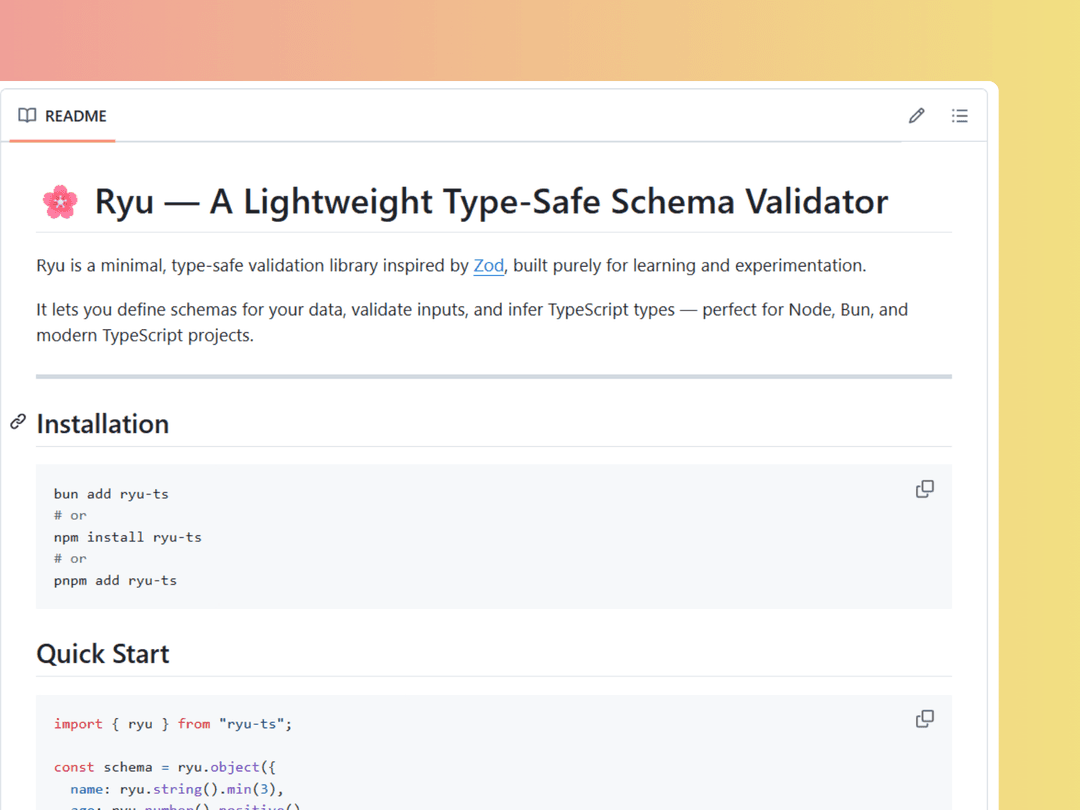This screenshot has width=1080, height=810.
Task: Open the Zod hyperlink
Action: [489, 266]
